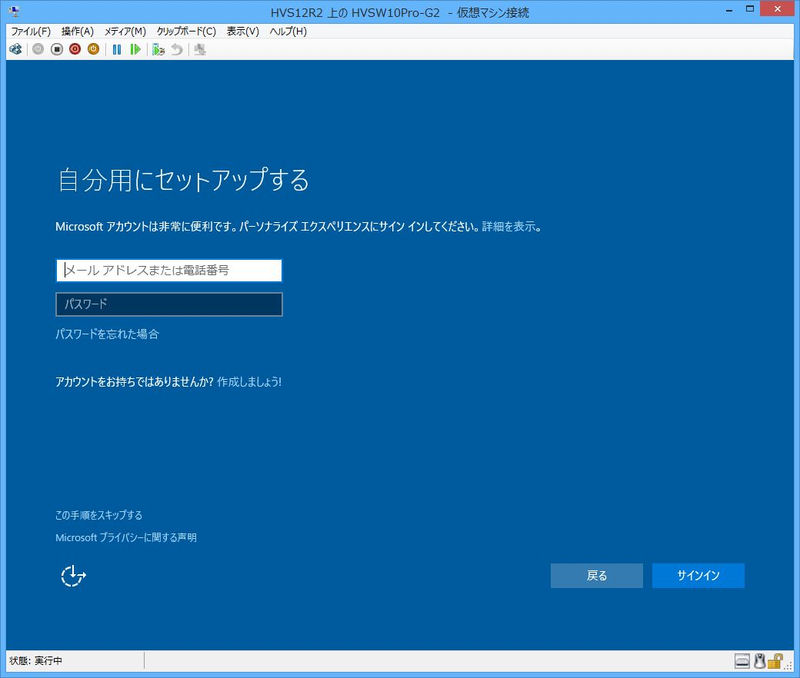Click the orange Save state toolbar icon
This screenshot has width=800, height=678.
pyautogui.click(x=93, y=49)
